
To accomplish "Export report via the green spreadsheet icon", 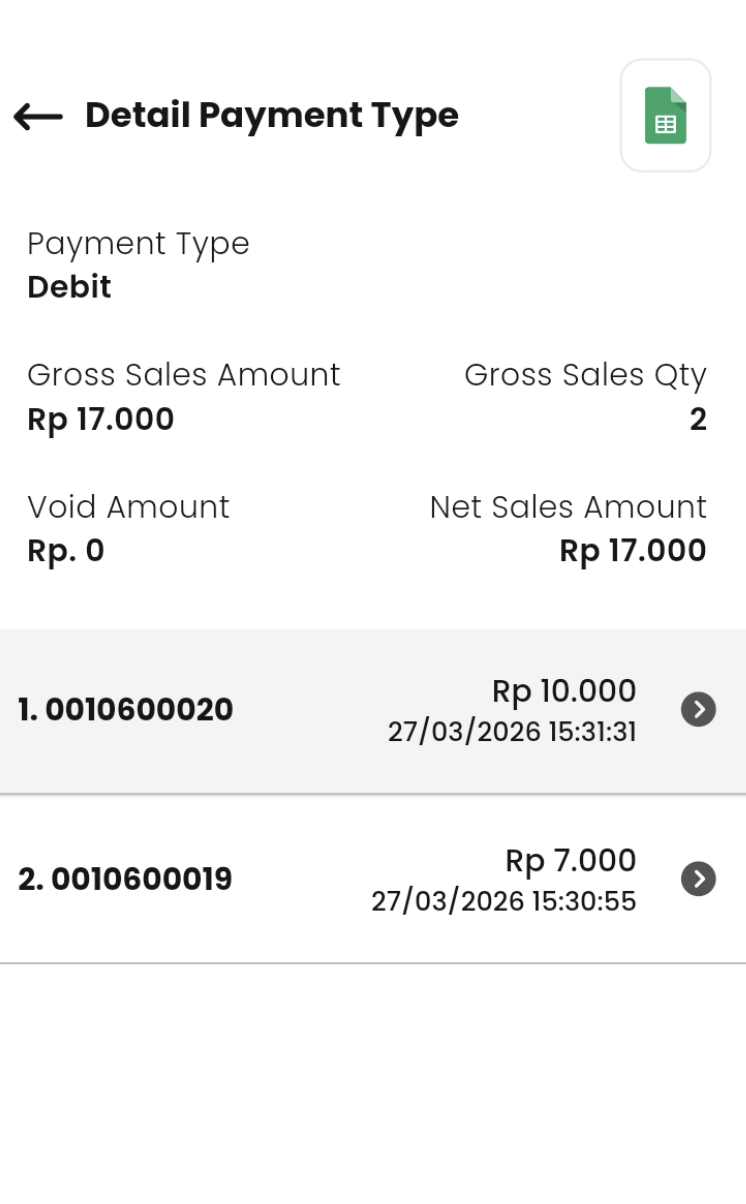I will (665, 116).
